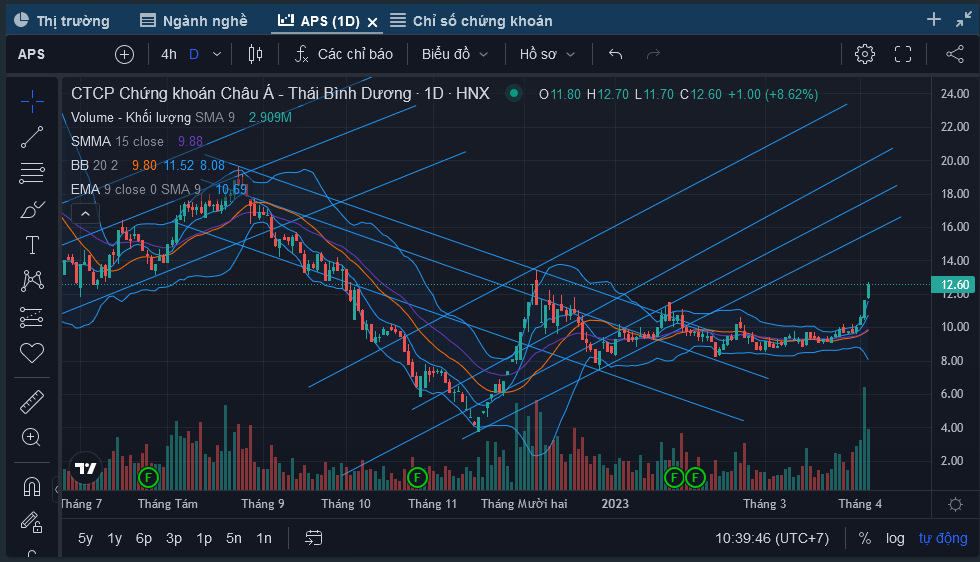Select the text annotation tool
The height and width of the screenshot is (562, 980).
pyautogui.click(x=32, y=244)
